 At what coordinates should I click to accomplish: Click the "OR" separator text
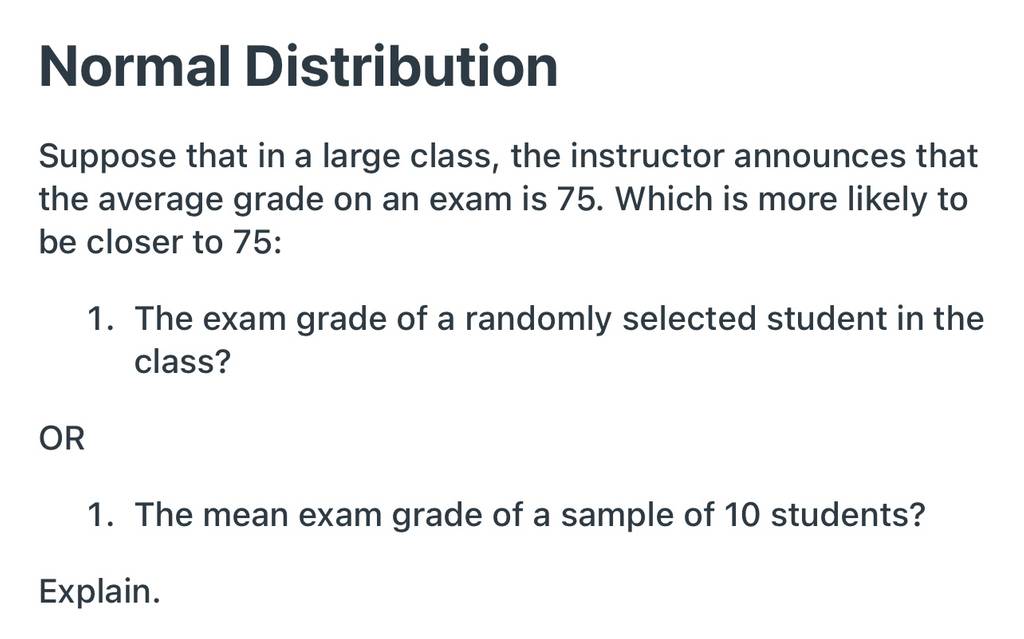62,438
